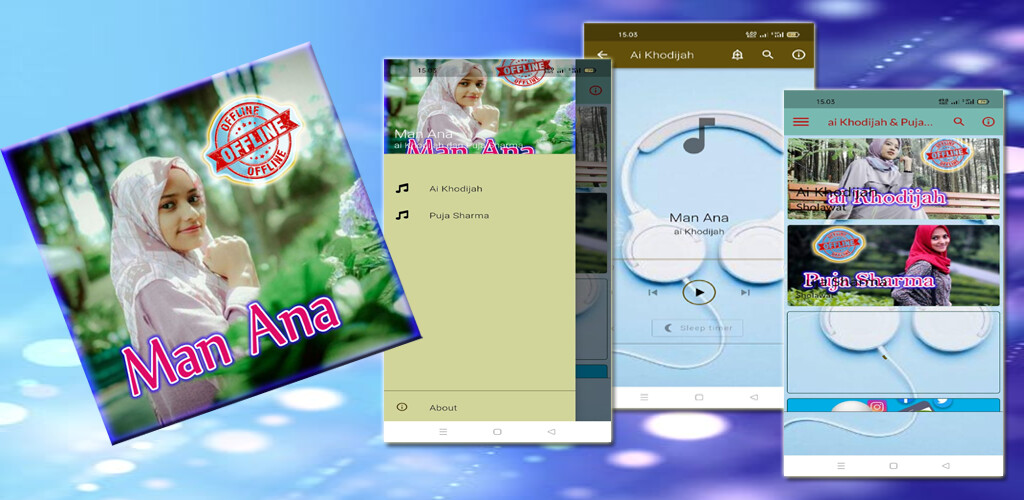Click info icon beside About
The width and height of the screenshot is (1024, 500).
(402, 407)
